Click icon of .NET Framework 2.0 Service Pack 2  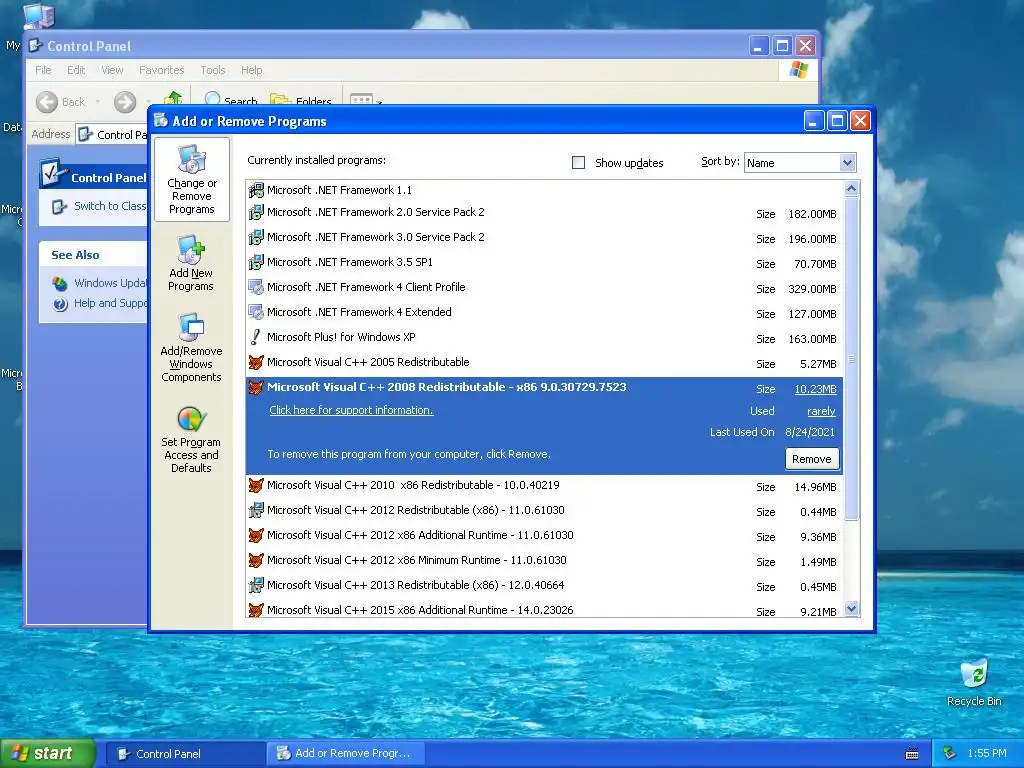click(256, 212)
